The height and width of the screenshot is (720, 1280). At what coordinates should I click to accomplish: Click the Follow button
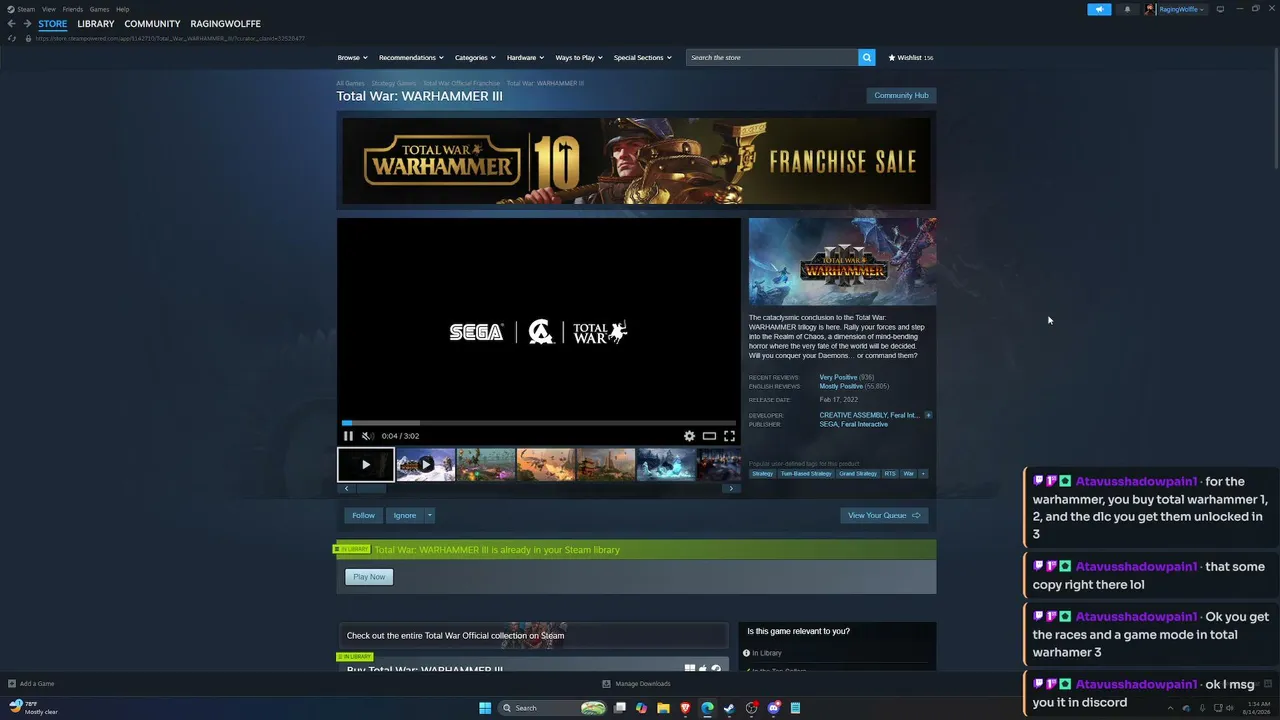tap(363, 515)
